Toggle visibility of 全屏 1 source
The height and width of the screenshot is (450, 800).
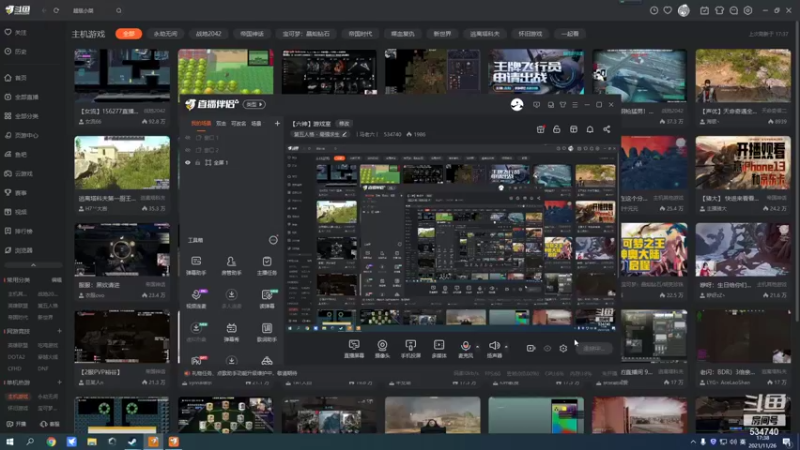[188, 162]
